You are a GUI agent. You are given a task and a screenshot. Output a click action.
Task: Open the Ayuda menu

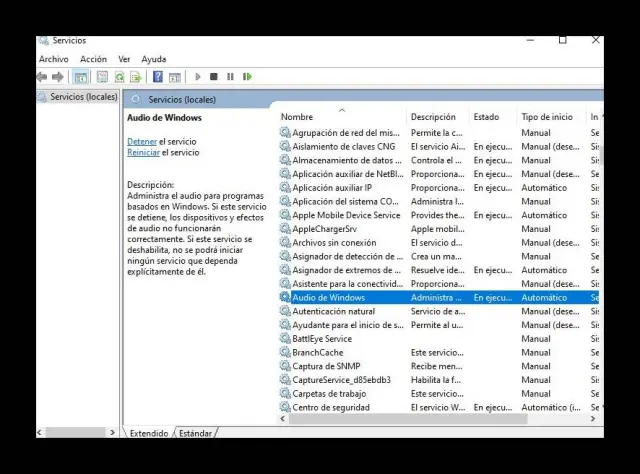tap(154, 59)
